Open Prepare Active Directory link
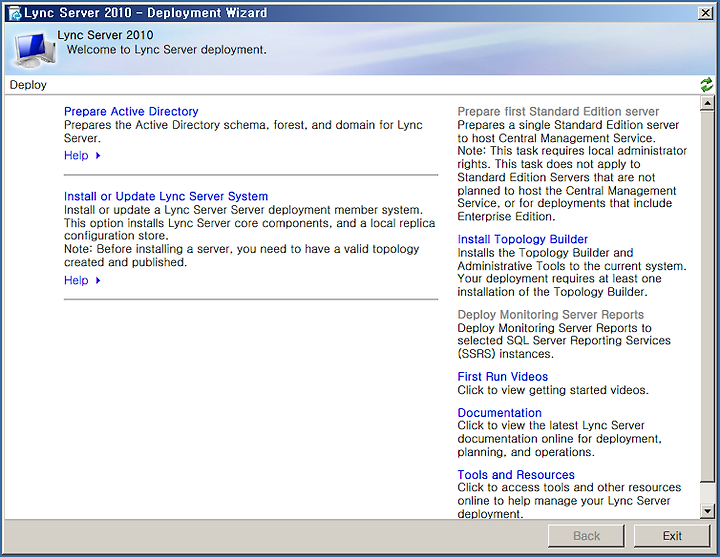The image size is (720, 557). click(131, 111)
